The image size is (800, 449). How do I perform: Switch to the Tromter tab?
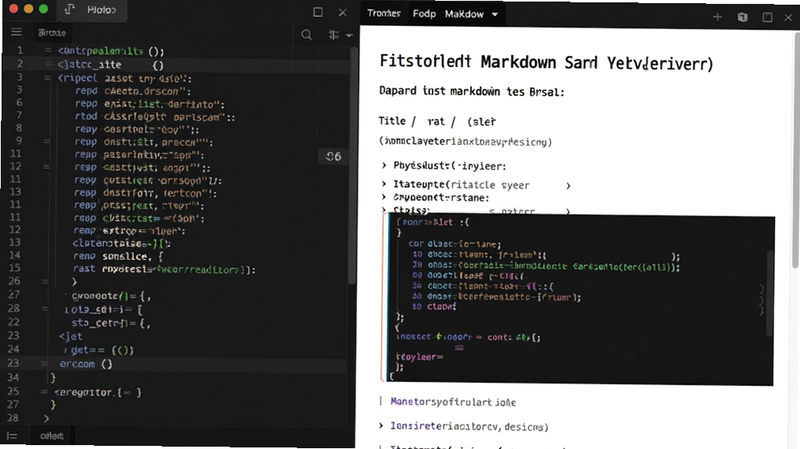(384, 13)
